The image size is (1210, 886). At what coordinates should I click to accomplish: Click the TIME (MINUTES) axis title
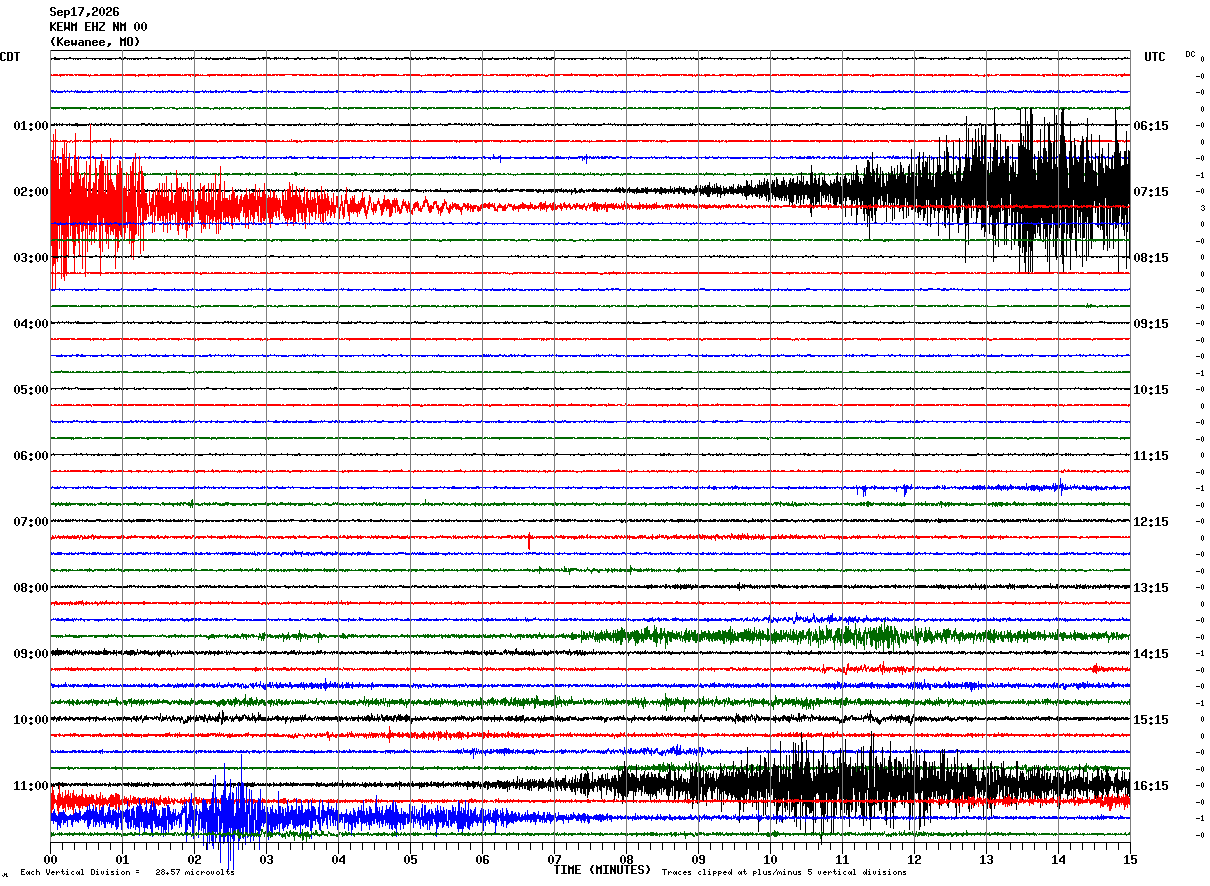coord(602,870)
